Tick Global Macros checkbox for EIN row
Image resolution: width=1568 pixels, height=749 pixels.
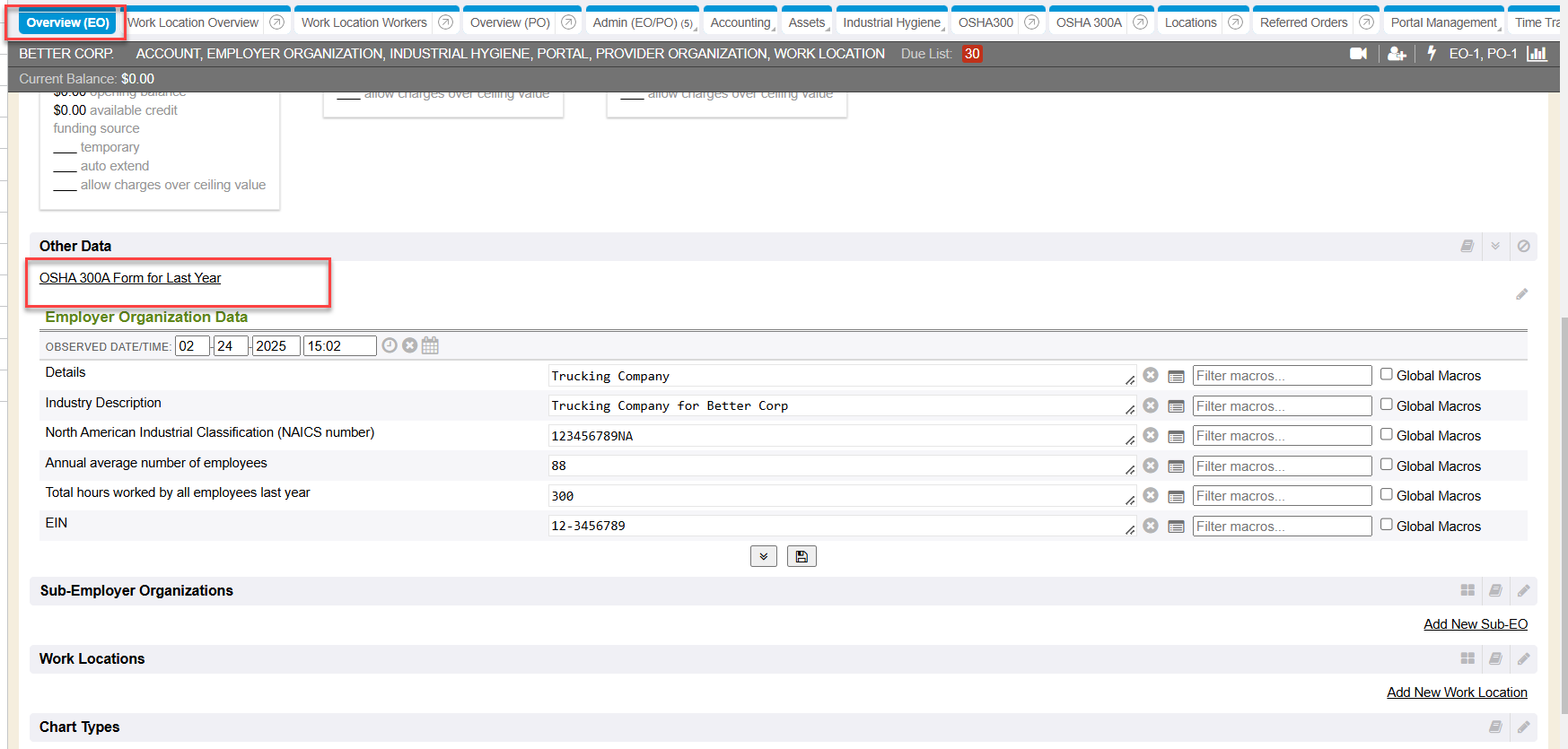click(x=1387, y=525)
